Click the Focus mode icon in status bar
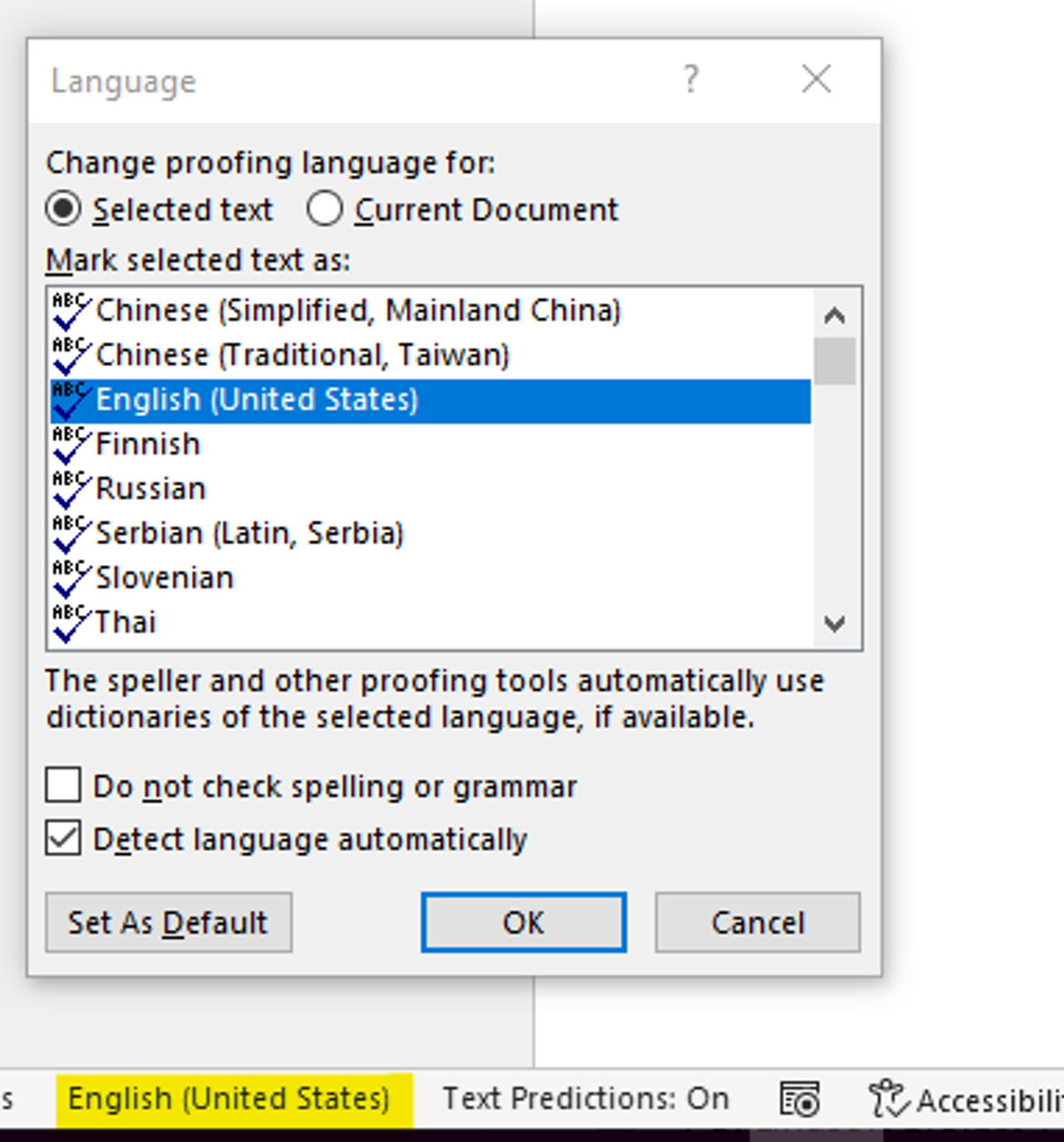 [799, 1099]
